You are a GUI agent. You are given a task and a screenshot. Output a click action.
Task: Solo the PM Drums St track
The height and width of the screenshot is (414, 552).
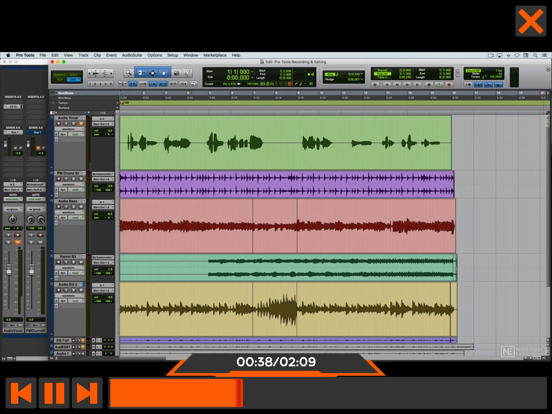click(x=74, y=179)
